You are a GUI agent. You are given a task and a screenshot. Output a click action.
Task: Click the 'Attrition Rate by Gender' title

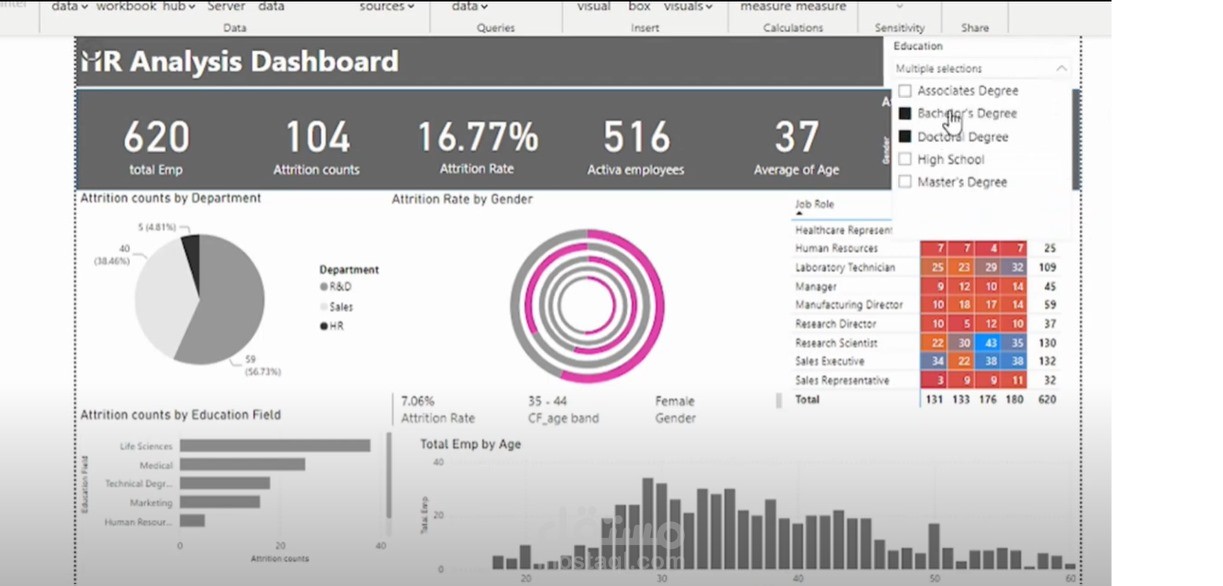coord(462,199)
